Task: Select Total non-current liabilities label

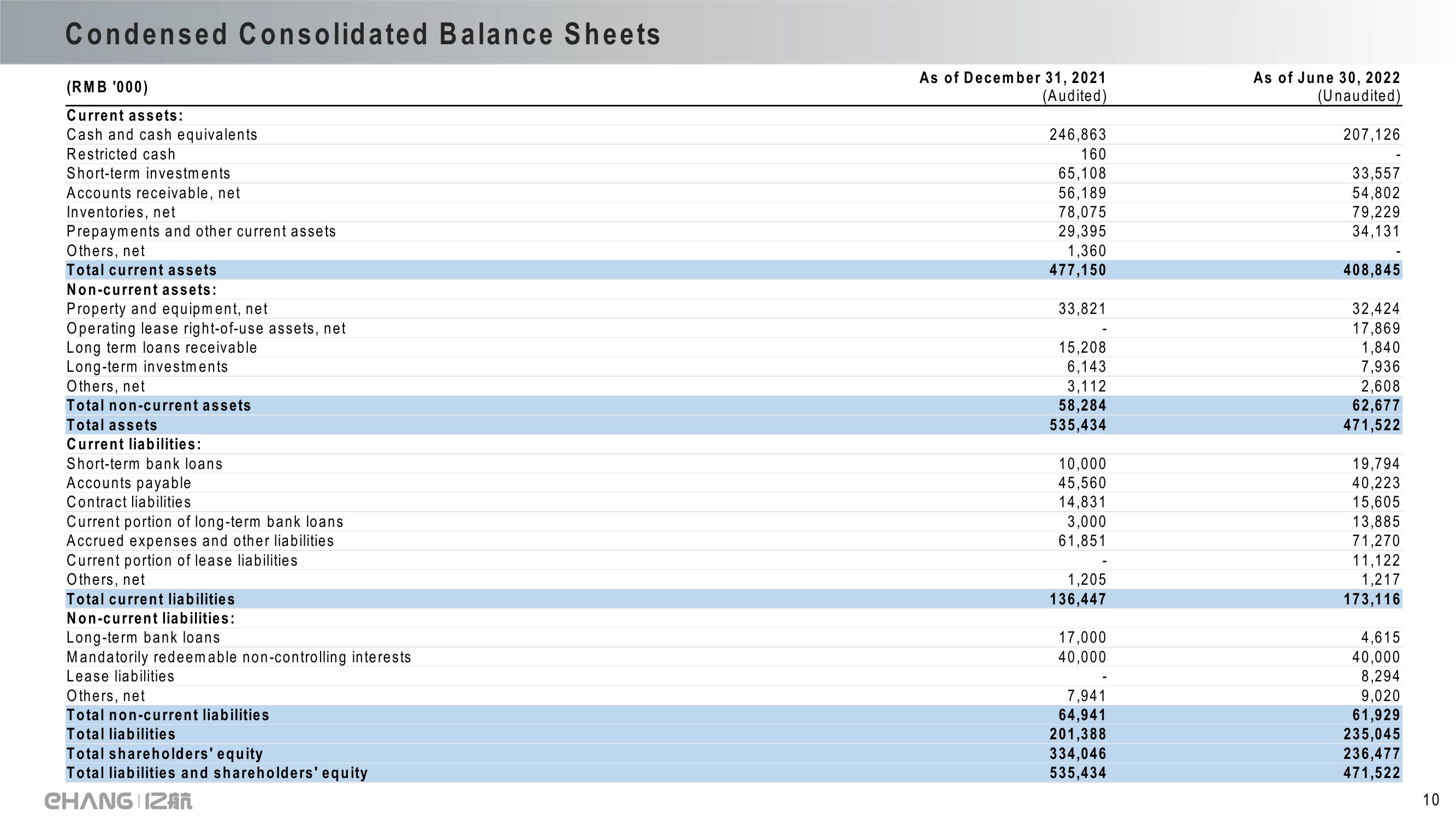Action: point(168,715)
